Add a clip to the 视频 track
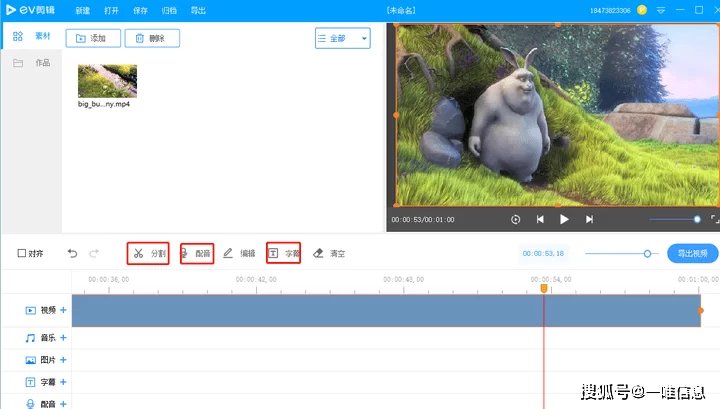The image size is (720, 409). (63, 310)
